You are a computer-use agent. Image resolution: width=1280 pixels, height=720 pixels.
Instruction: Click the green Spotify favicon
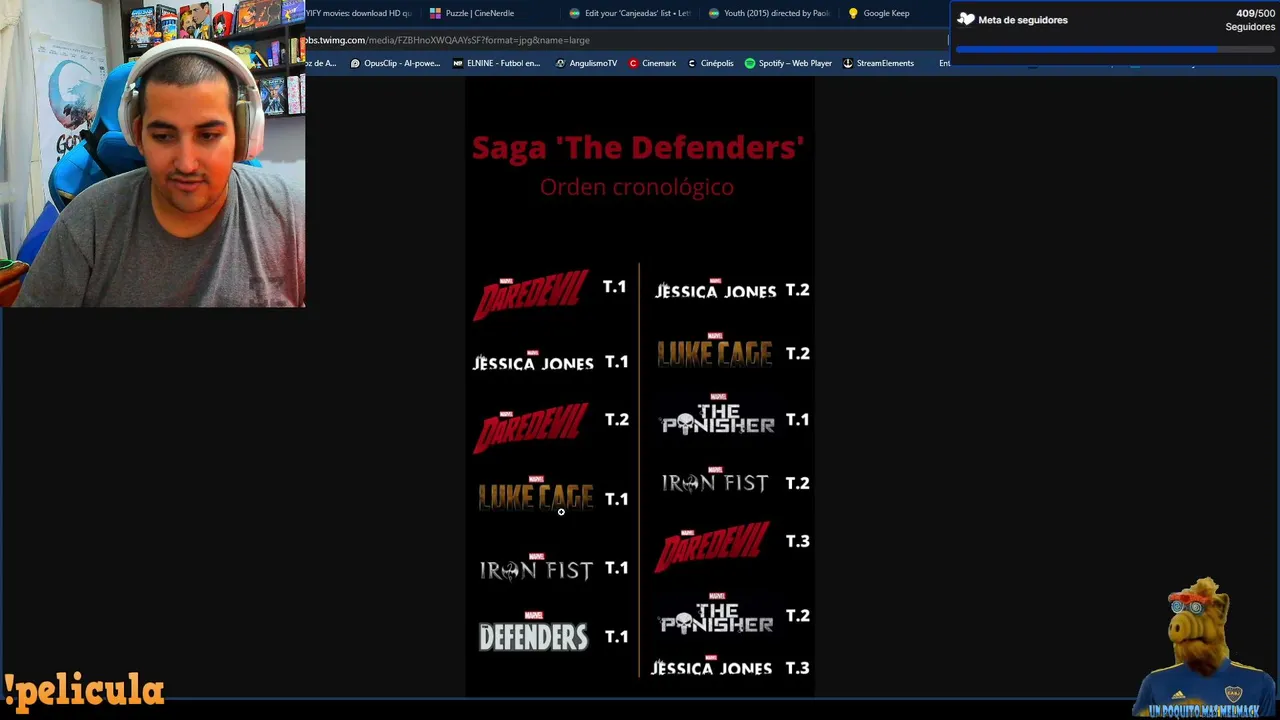[750, 63]
